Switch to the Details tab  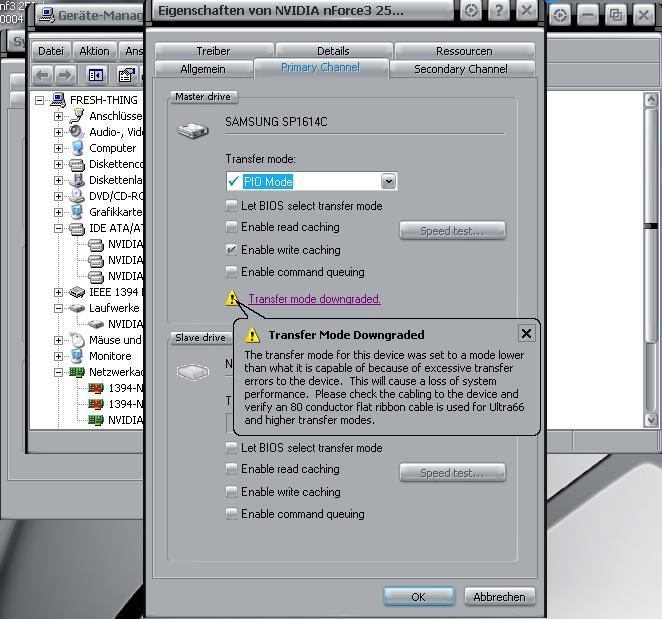pyautogui.click(x=334, y=51)
